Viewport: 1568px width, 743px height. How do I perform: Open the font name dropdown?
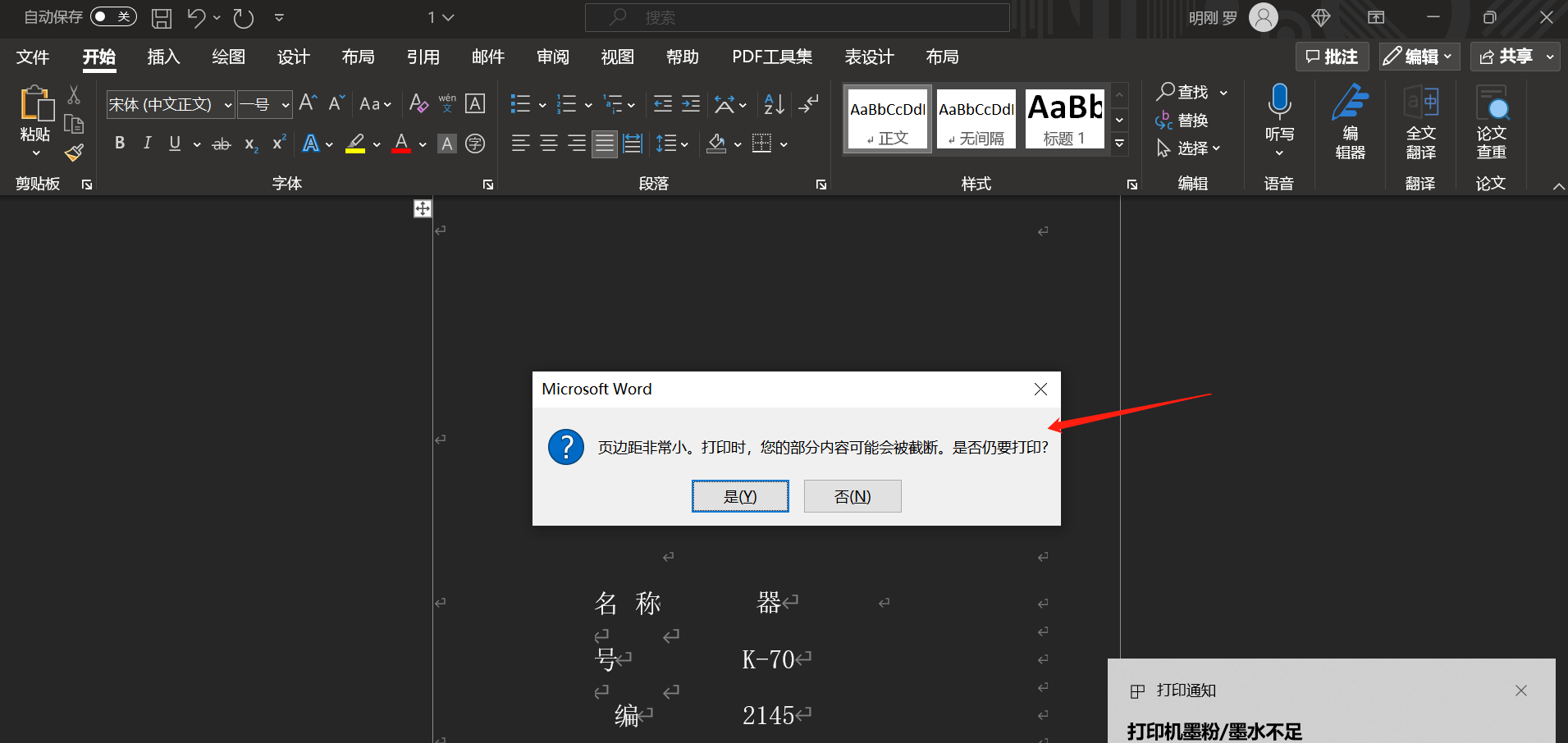(227, 104)
